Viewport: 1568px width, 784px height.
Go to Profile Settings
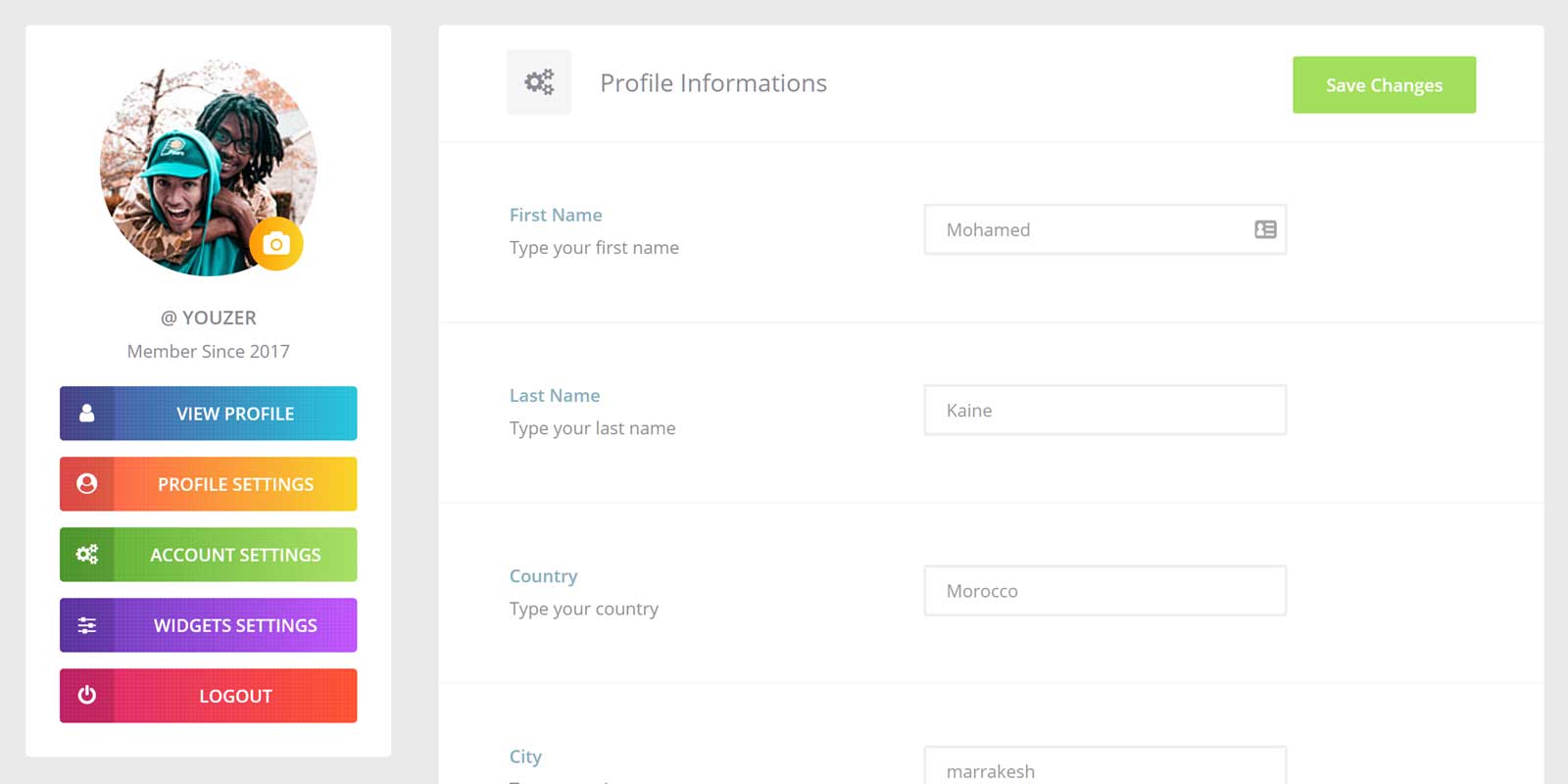[x=235, y=484]
